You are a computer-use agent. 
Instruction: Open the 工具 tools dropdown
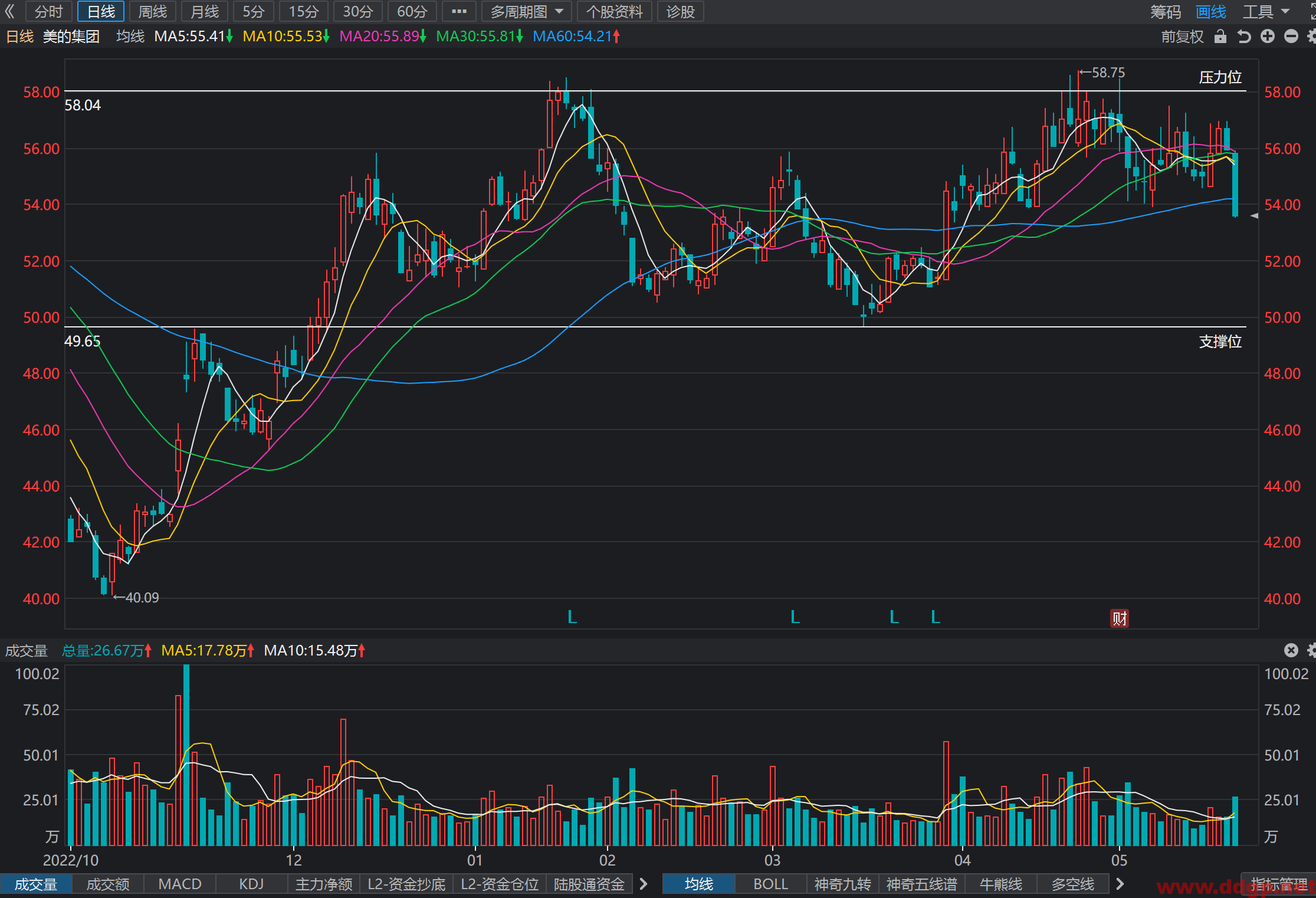point(1266,11)
